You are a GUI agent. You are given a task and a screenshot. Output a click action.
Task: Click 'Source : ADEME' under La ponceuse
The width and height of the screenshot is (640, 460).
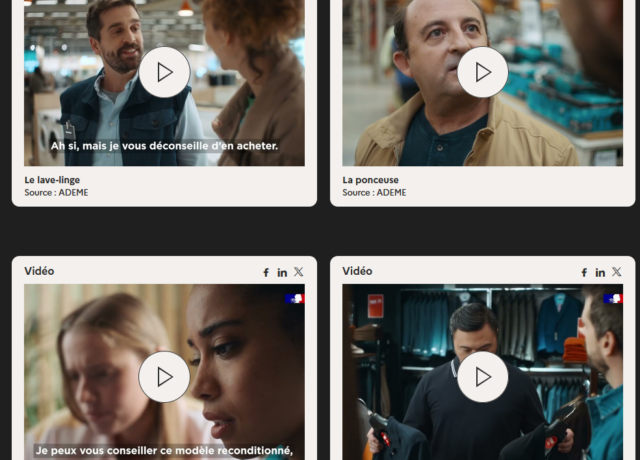[x=374, y=193]
